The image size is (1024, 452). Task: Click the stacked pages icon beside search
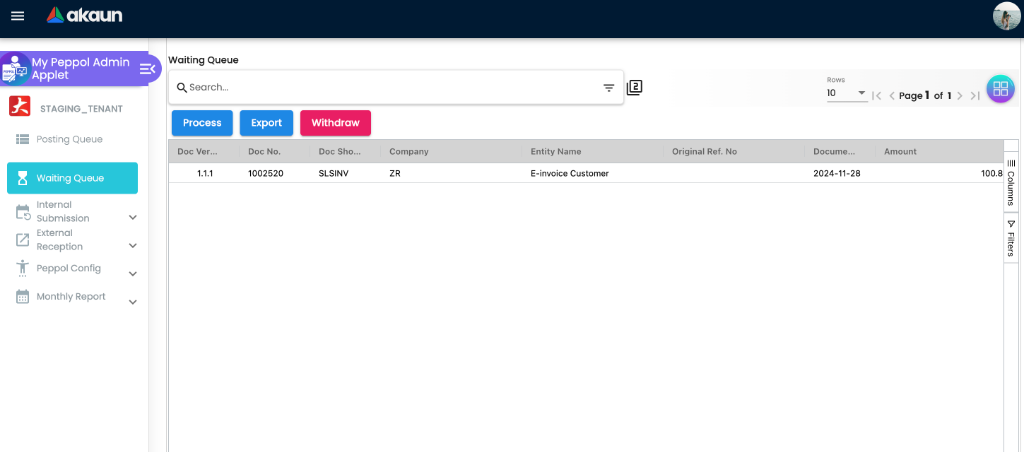(634, 88)
